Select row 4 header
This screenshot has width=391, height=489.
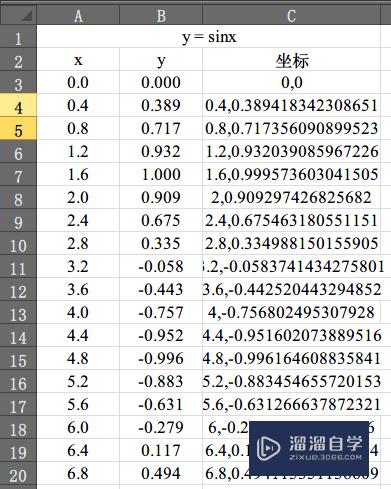tap(19, 105)
